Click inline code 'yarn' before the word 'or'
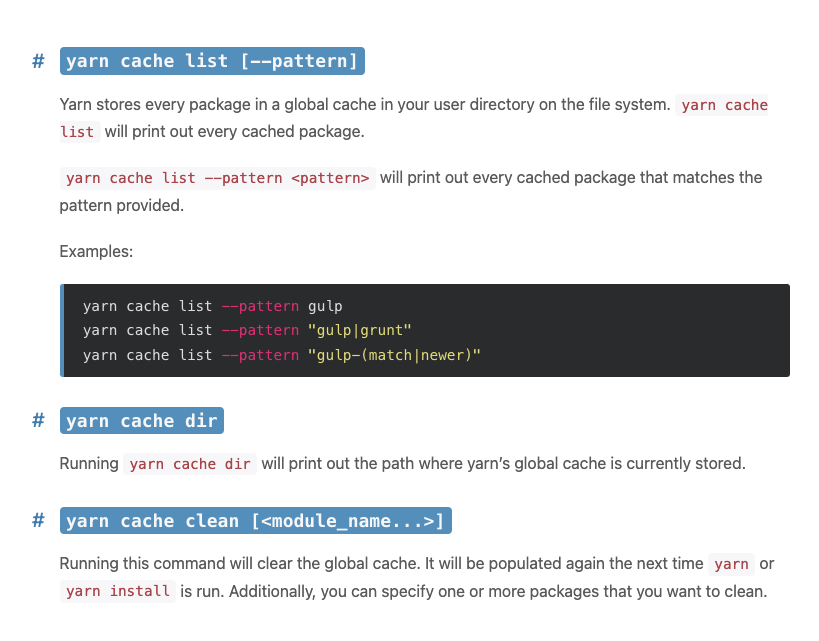This screenshot has height=641, width=819. [731, 564]
